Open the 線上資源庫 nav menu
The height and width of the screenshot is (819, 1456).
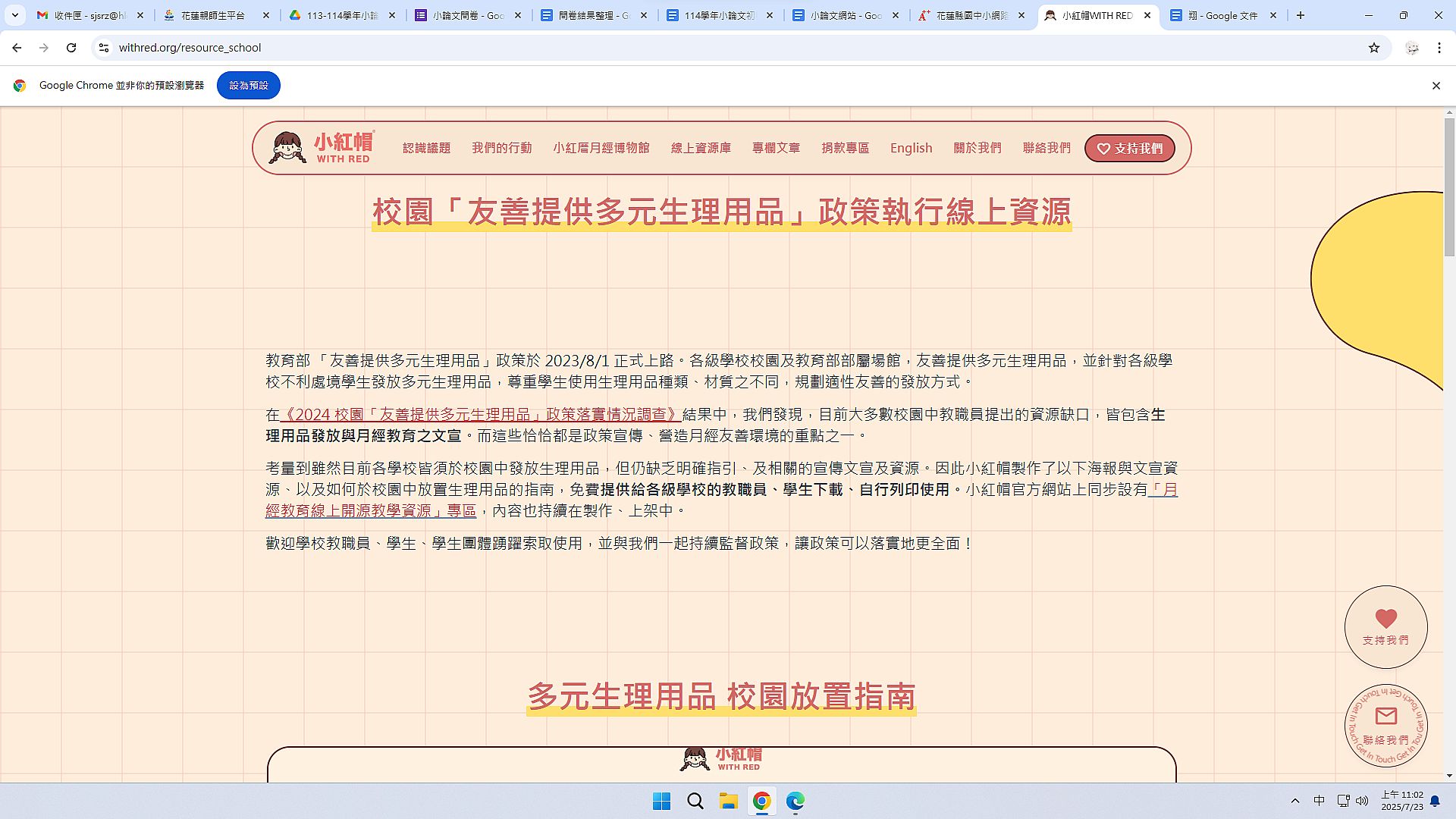tap(701, 148)
